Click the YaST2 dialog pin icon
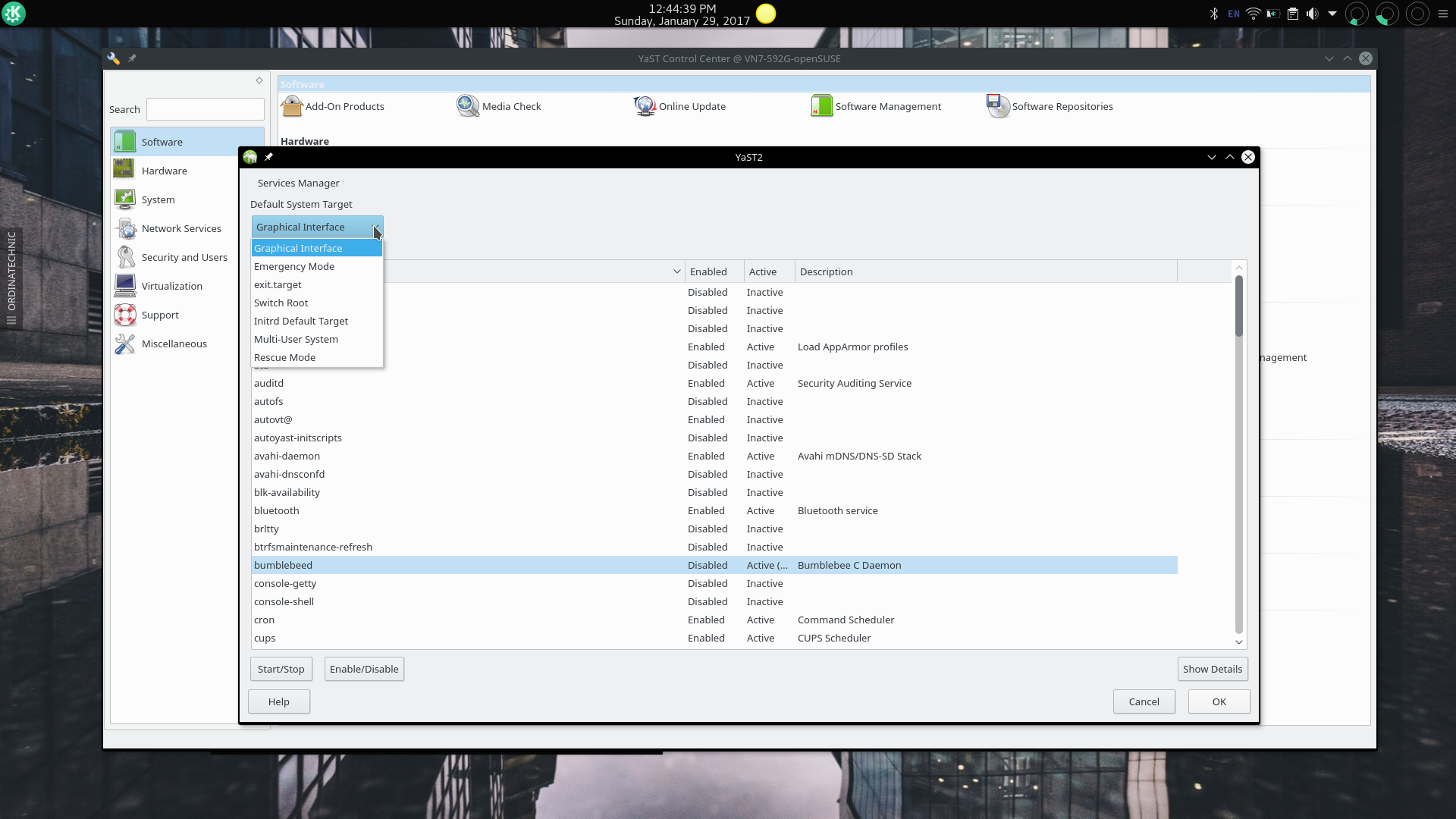This screenshot has height=819, width=1456. coord(268,157)
